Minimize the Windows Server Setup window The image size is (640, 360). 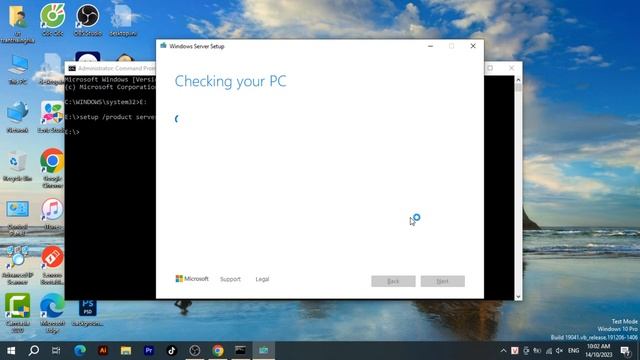click(430, 46)
